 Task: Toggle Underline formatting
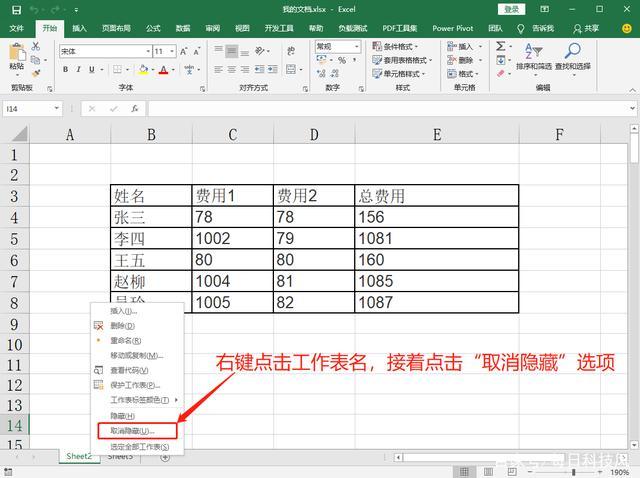92,69
